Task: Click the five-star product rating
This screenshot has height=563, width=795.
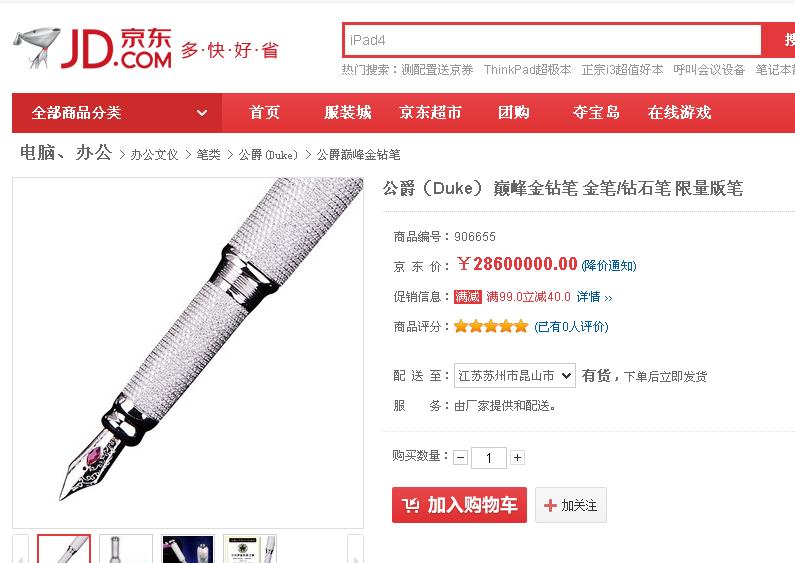Action: click(491, 326)
